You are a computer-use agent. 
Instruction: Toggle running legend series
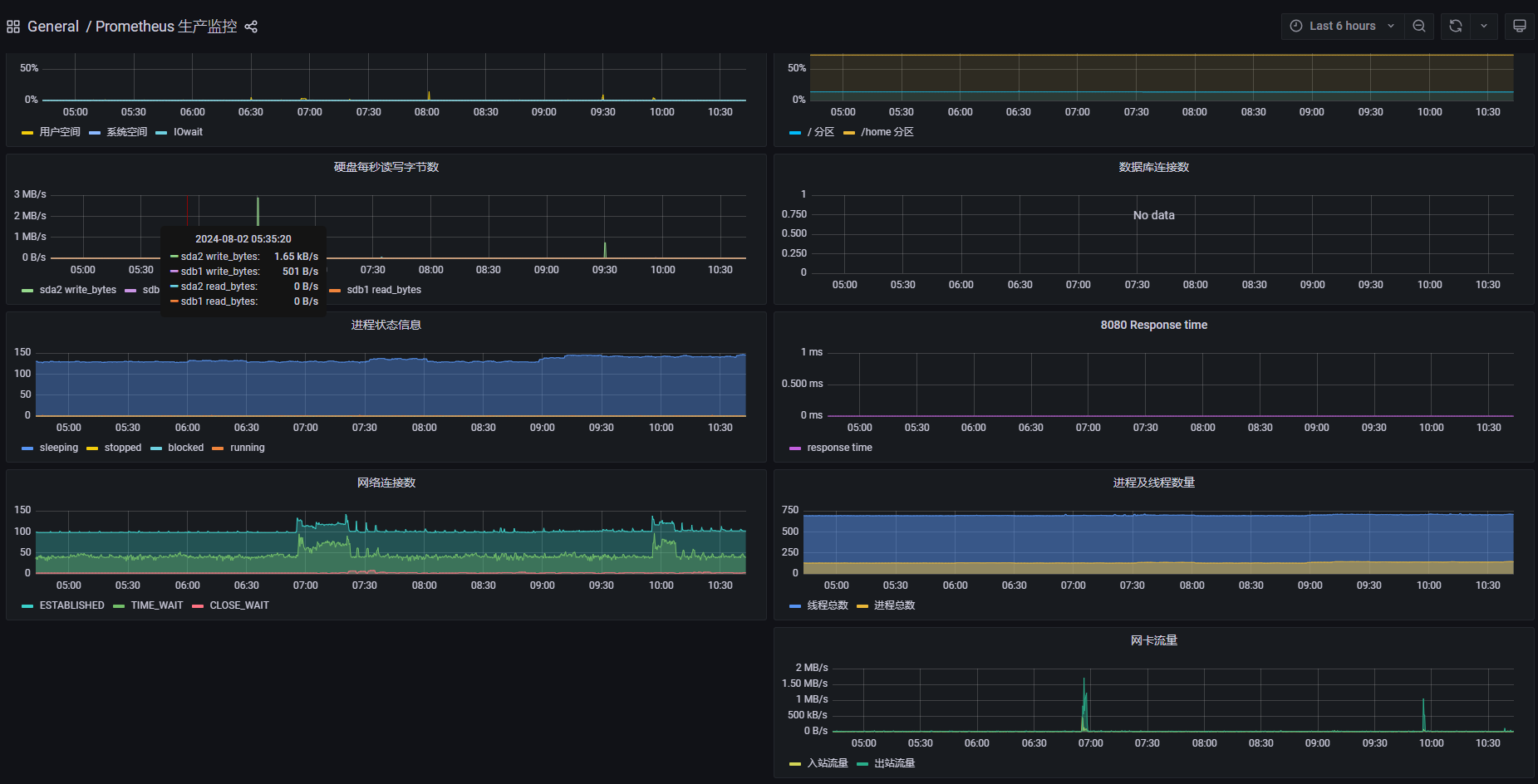[248, 448]
